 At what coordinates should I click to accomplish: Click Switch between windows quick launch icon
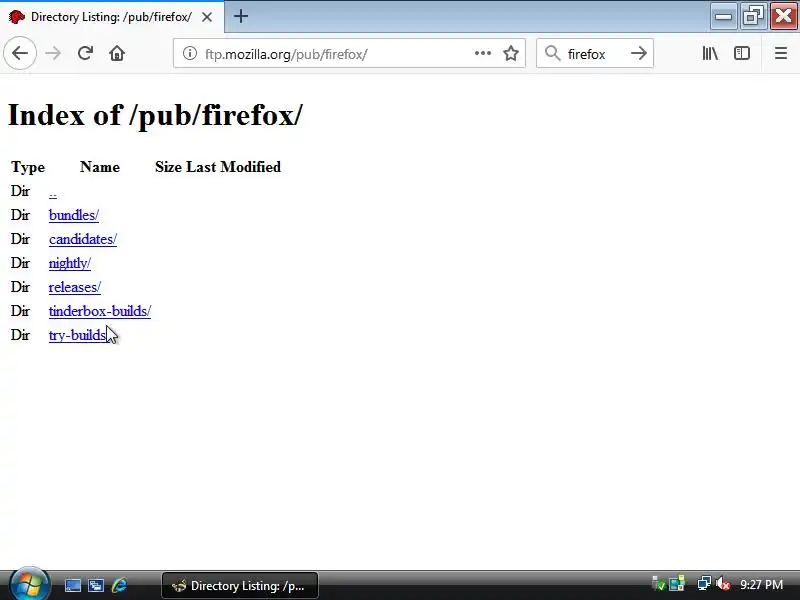coord(95,585)
